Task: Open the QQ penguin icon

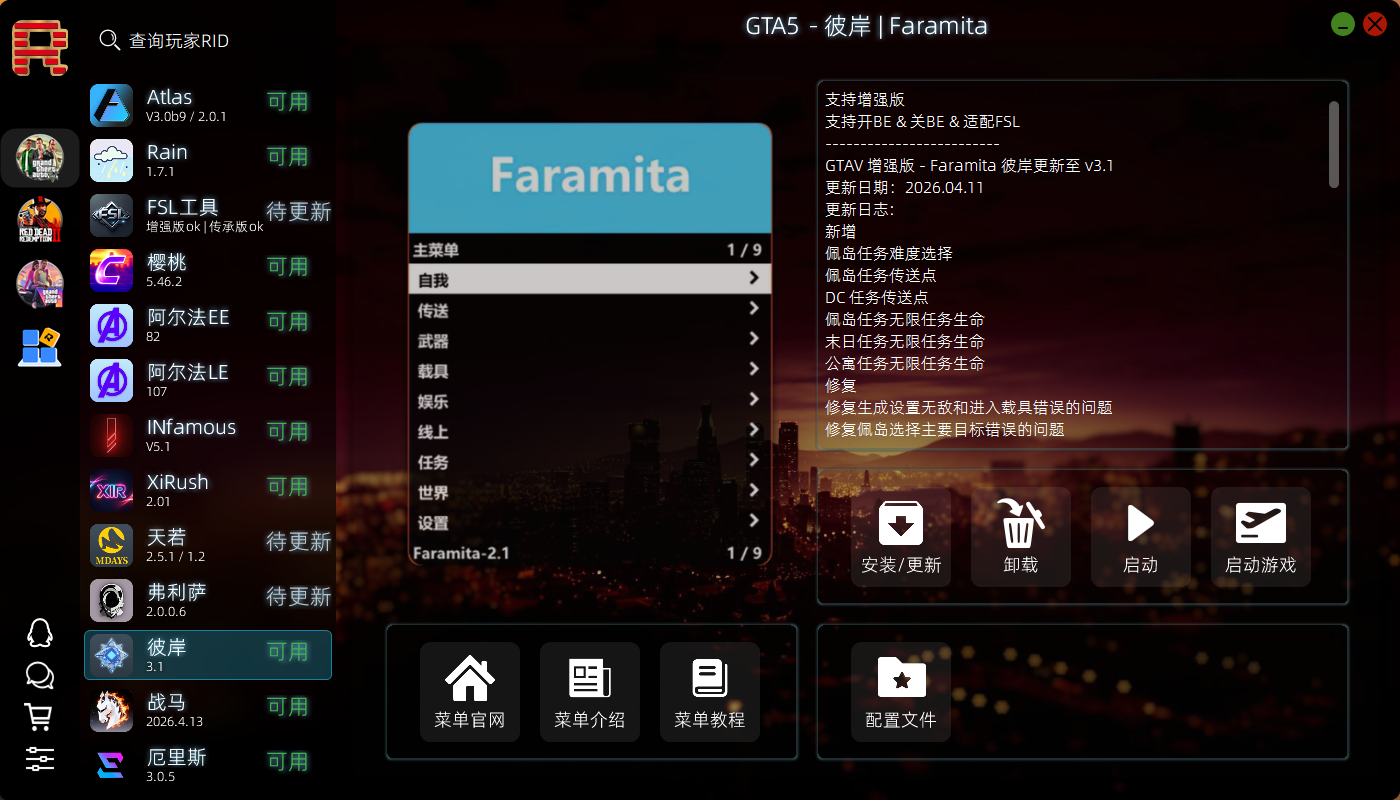Action: click(x=39, y=632)
